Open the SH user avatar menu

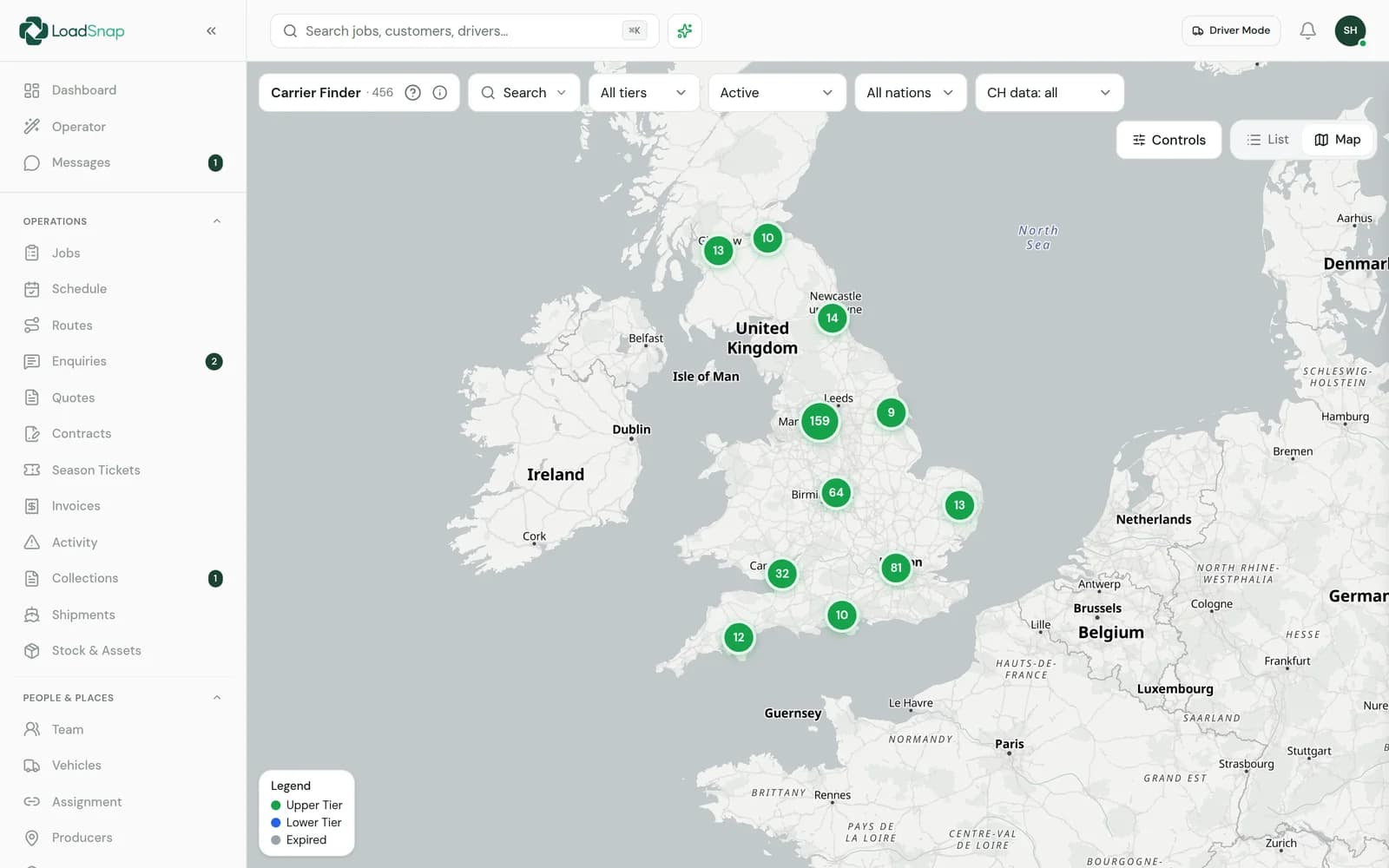pyautogui.click(x=1350, y=30)
